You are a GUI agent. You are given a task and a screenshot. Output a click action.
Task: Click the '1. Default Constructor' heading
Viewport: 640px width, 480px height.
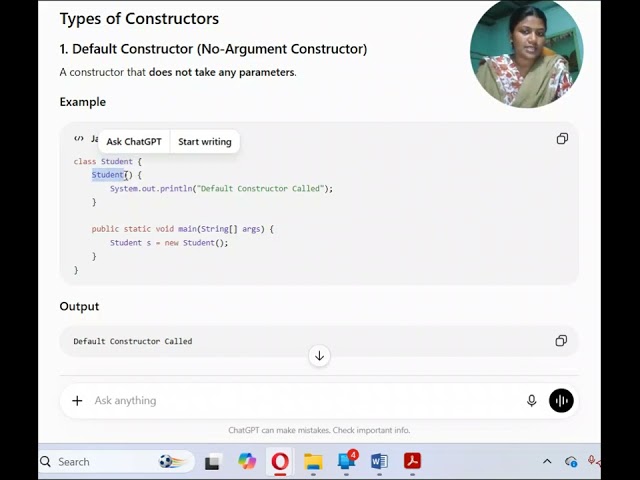tap(213, 49)
